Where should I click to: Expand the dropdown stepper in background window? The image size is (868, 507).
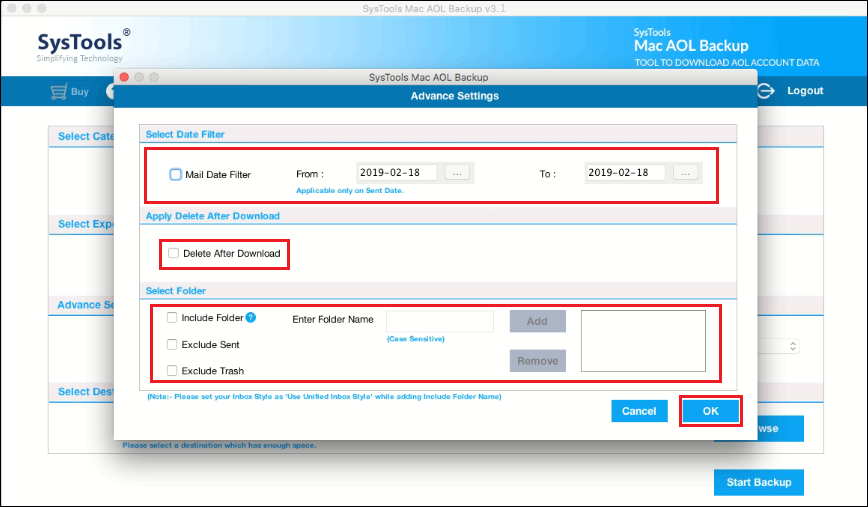793,346
